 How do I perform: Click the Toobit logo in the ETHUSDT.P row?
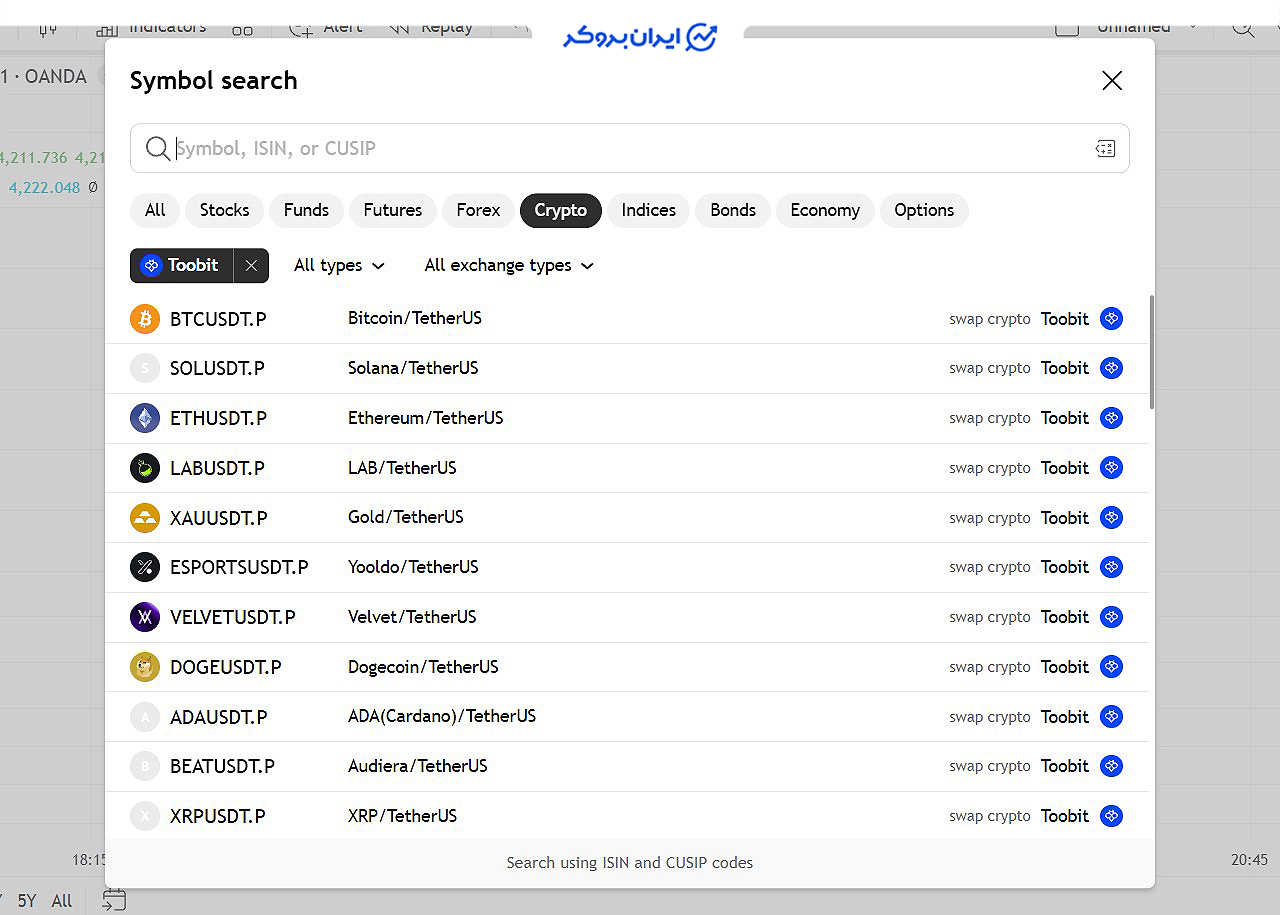click(x=1111, y=418)
